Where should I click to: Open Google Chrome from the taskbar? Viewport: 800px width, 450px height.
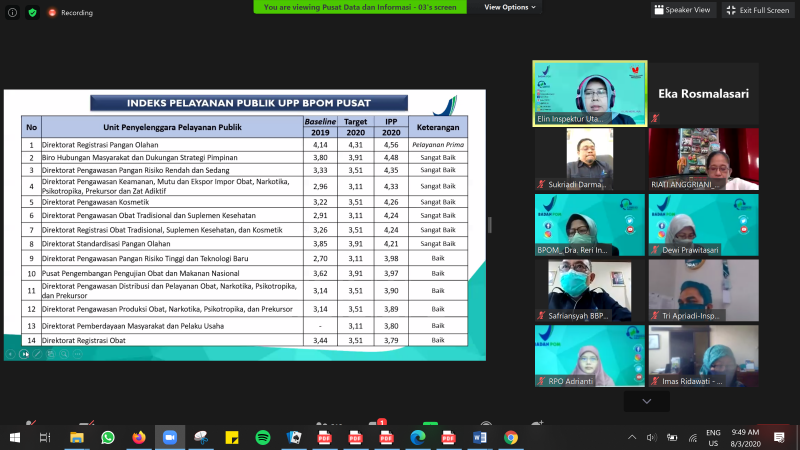click(511, 438)
